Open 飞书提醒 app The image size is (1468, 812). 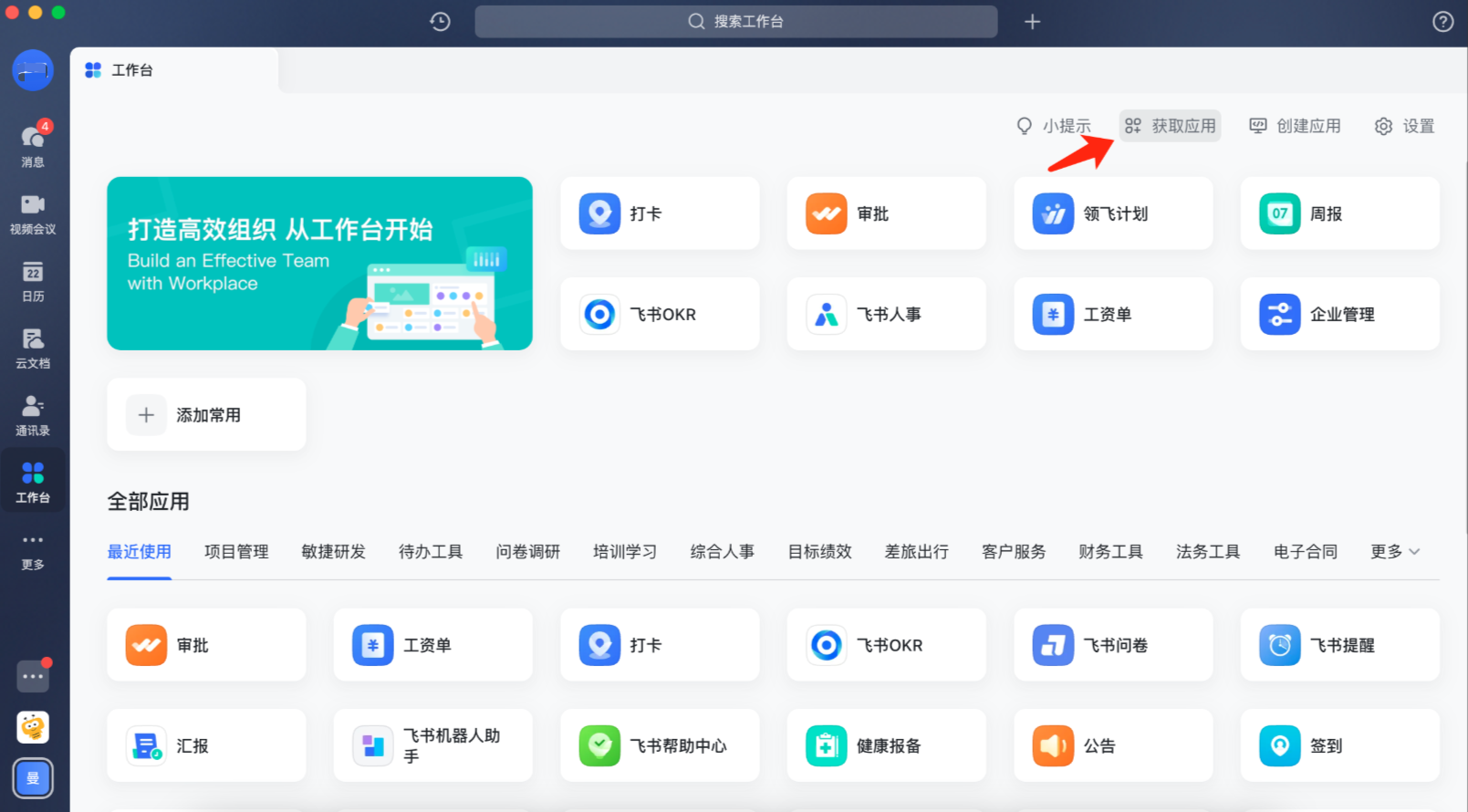coord(1339,645)
